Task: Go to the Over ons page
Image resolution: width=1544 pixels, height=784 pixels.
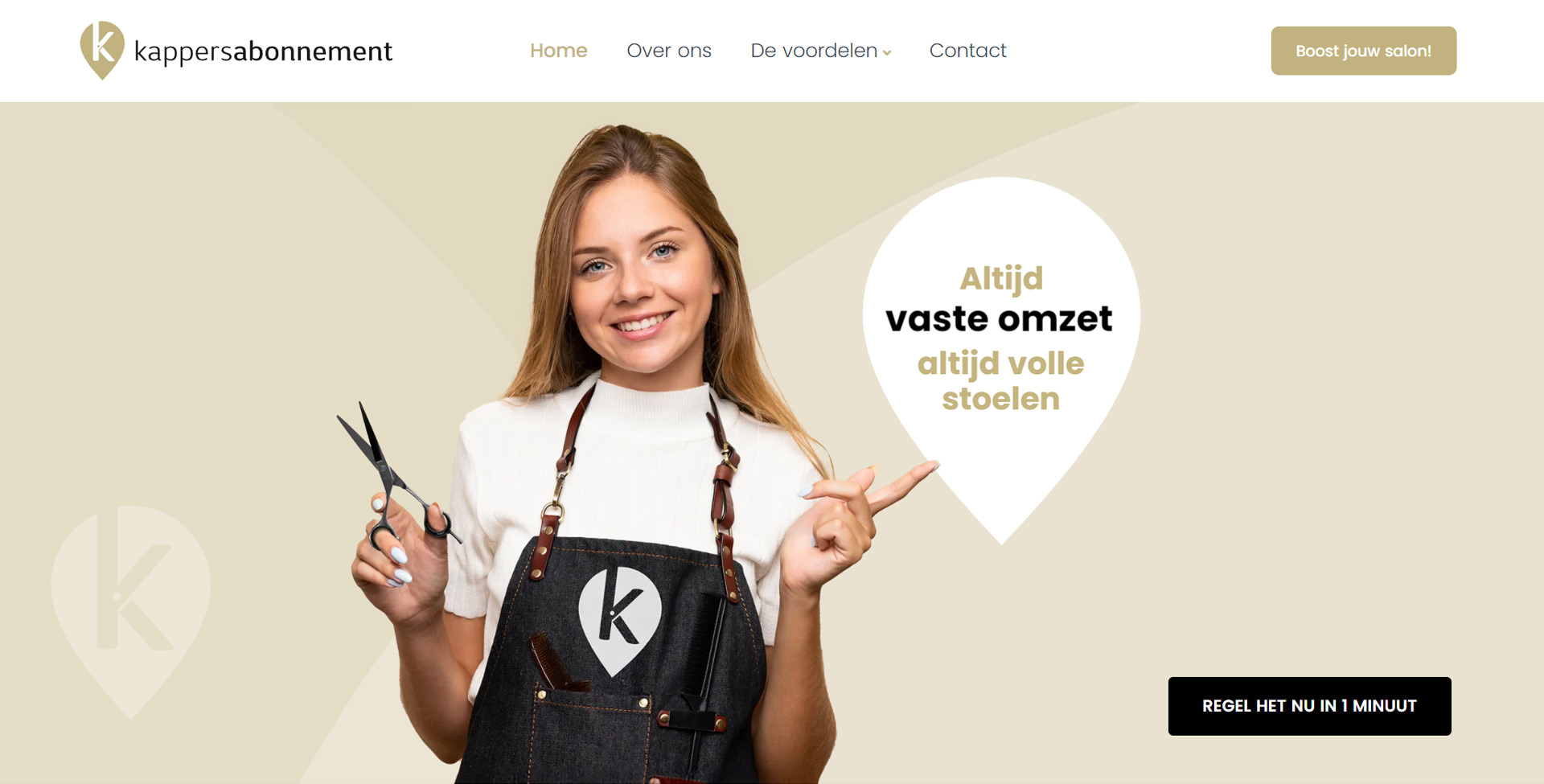Action: pos(668,51)
